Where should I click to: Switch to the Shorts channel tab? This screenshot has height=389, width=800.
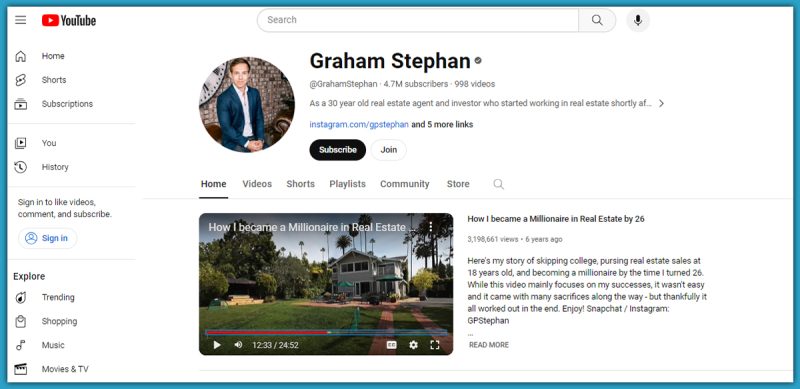pos(301,184)
